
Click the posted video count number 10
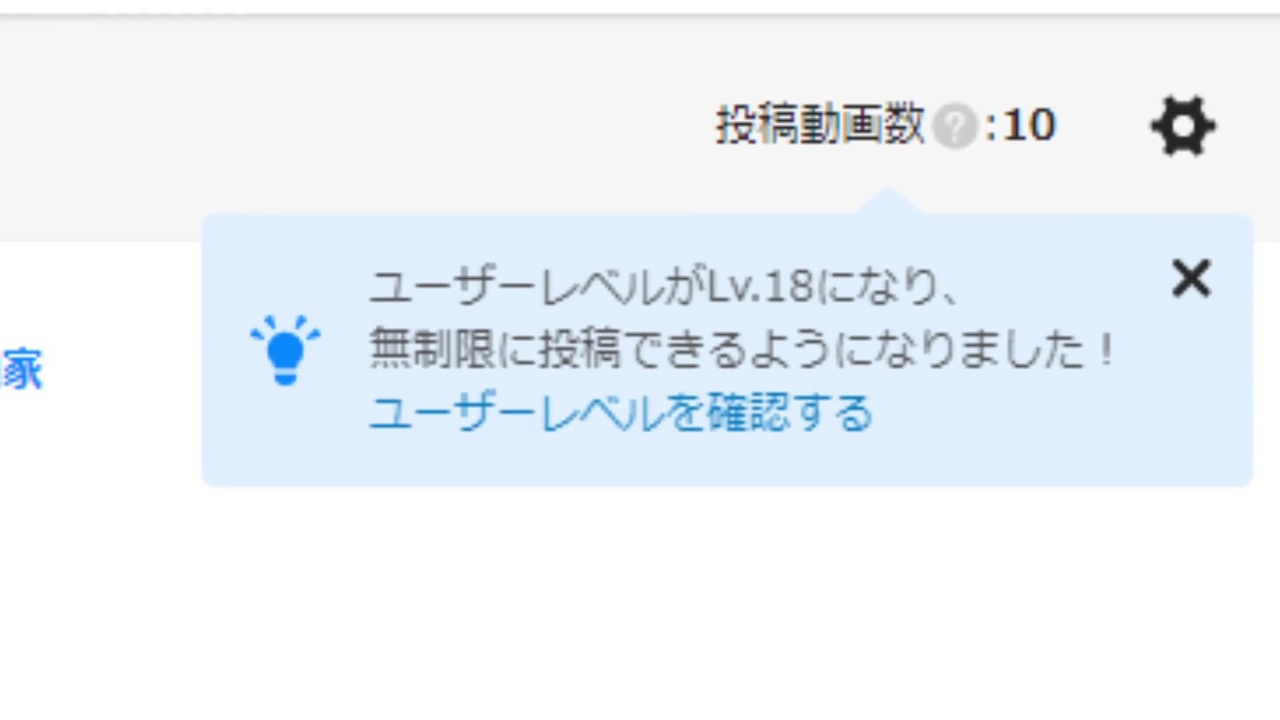pyautogui.click(x=1029, y=126)
